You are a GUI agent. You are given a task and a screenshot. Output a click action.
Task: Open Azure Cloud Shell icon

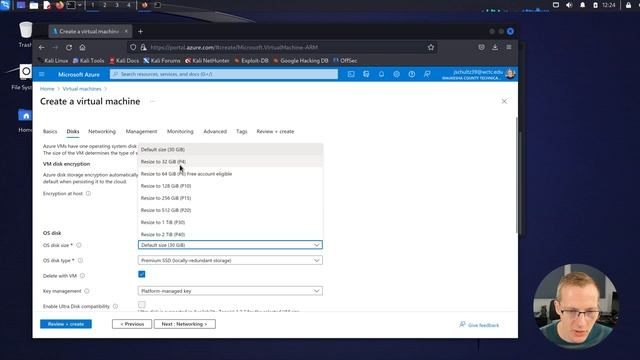351,74
